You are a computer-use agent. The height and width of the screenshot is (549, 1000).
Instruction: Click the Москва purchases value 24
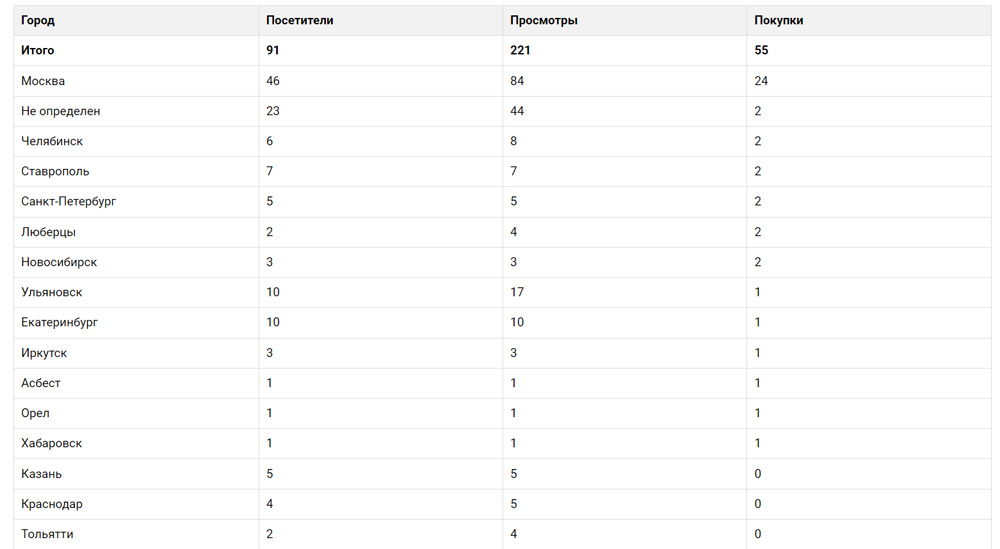761,81
